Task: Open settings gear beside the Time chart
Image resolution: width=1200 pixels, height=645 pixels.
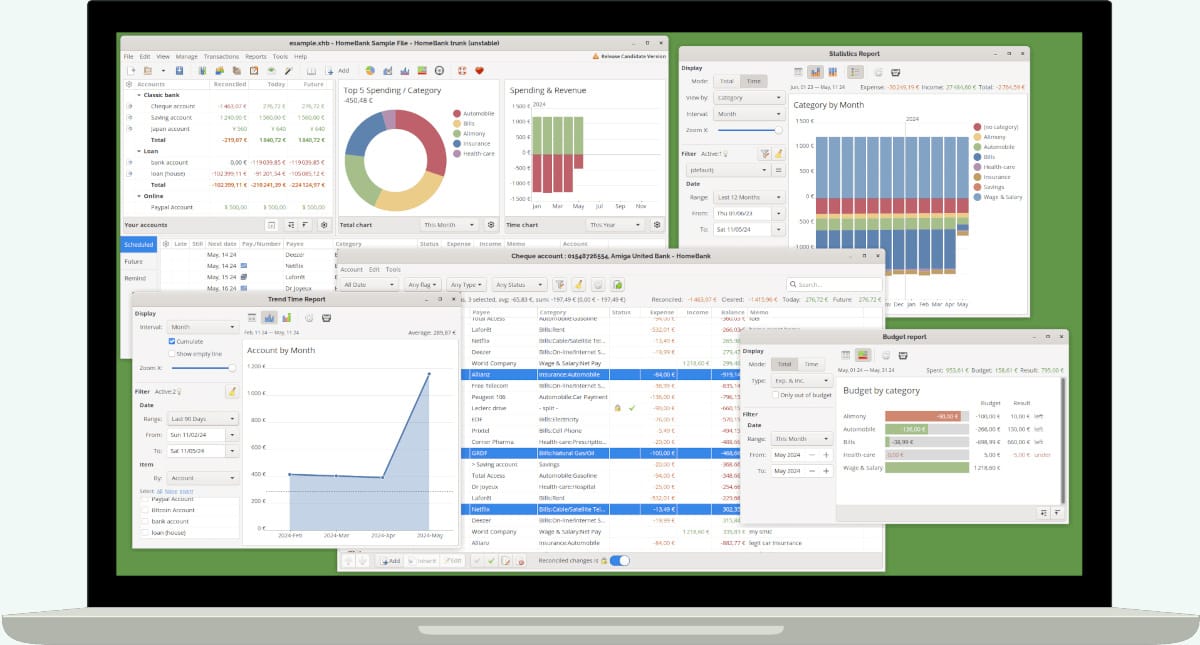Action: pyautogui.click(x=656, y=225)
